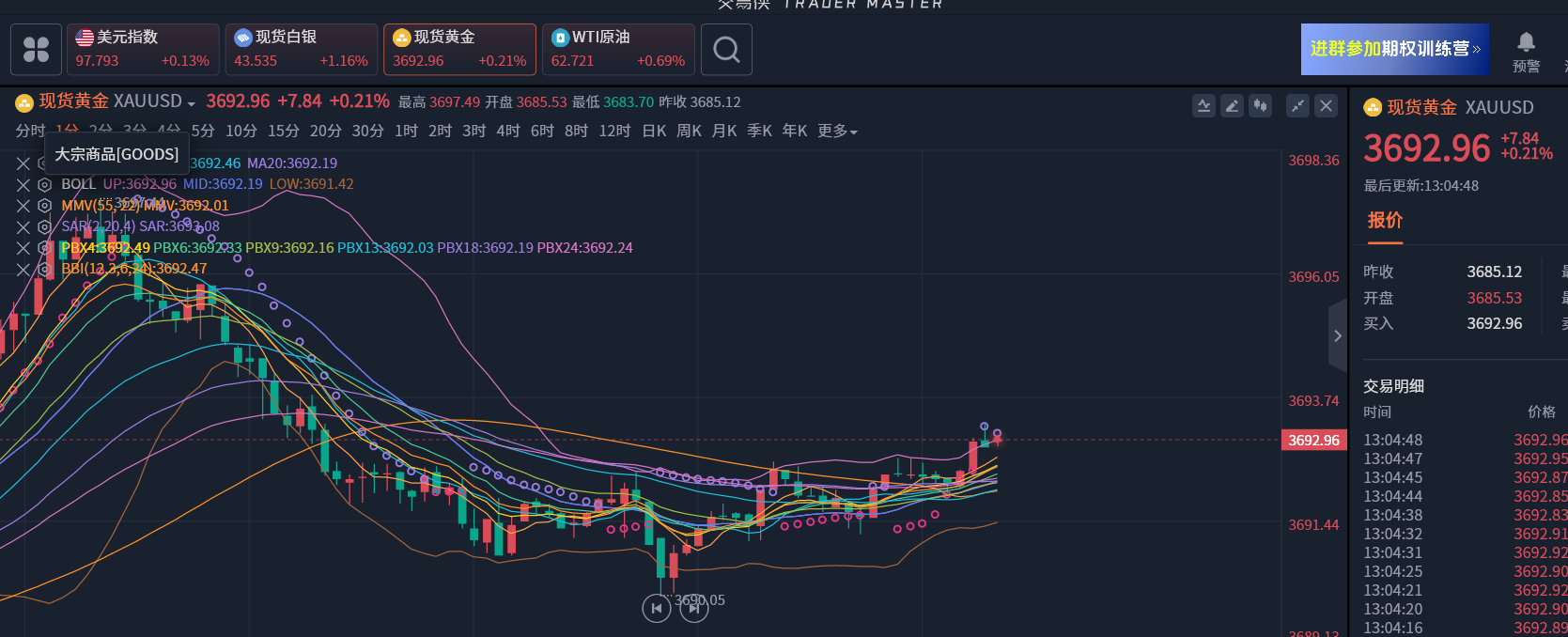1568x637 pixels.
Task: Open SAR indicator settings hexagon
Action: (x=44, y=227)
